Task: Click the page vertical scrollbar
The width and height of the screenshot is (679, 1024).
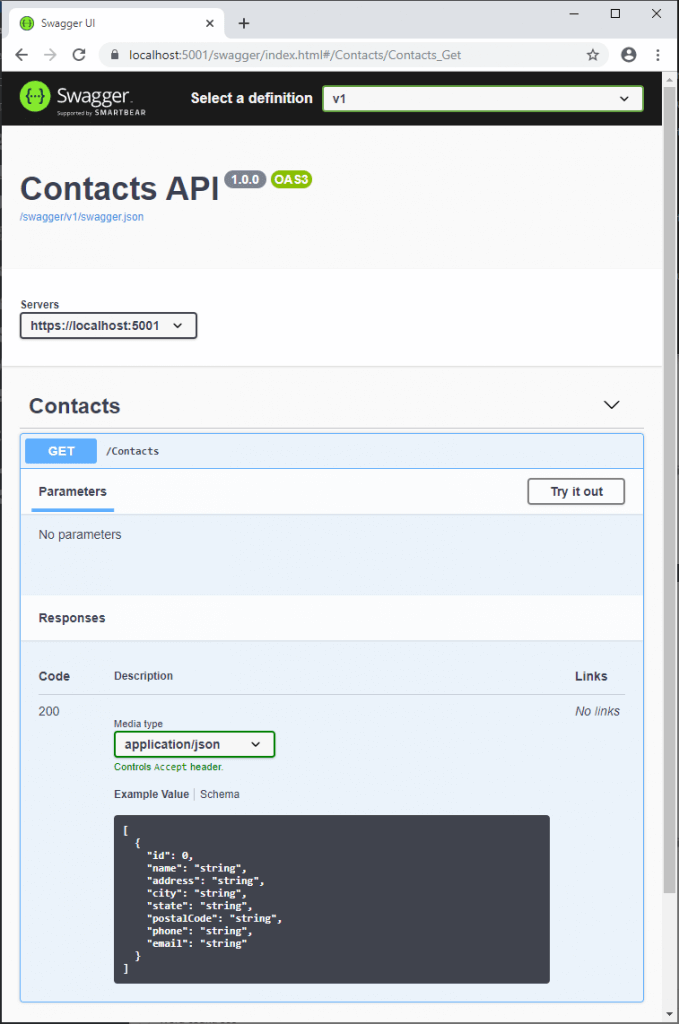Action: pyautogui.click(x=670, y=500)
